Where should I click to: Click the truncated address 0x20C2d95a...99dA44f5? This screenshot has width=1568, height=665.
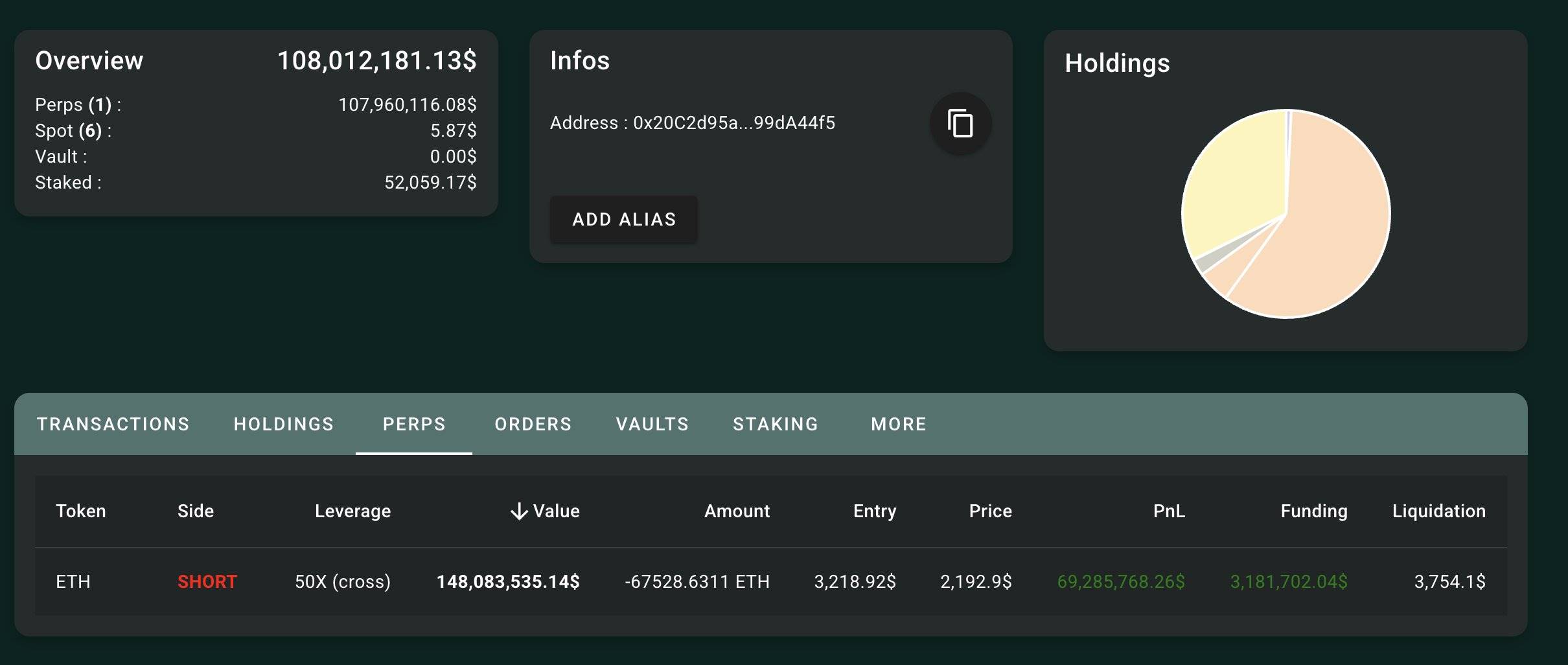(693, 123)
